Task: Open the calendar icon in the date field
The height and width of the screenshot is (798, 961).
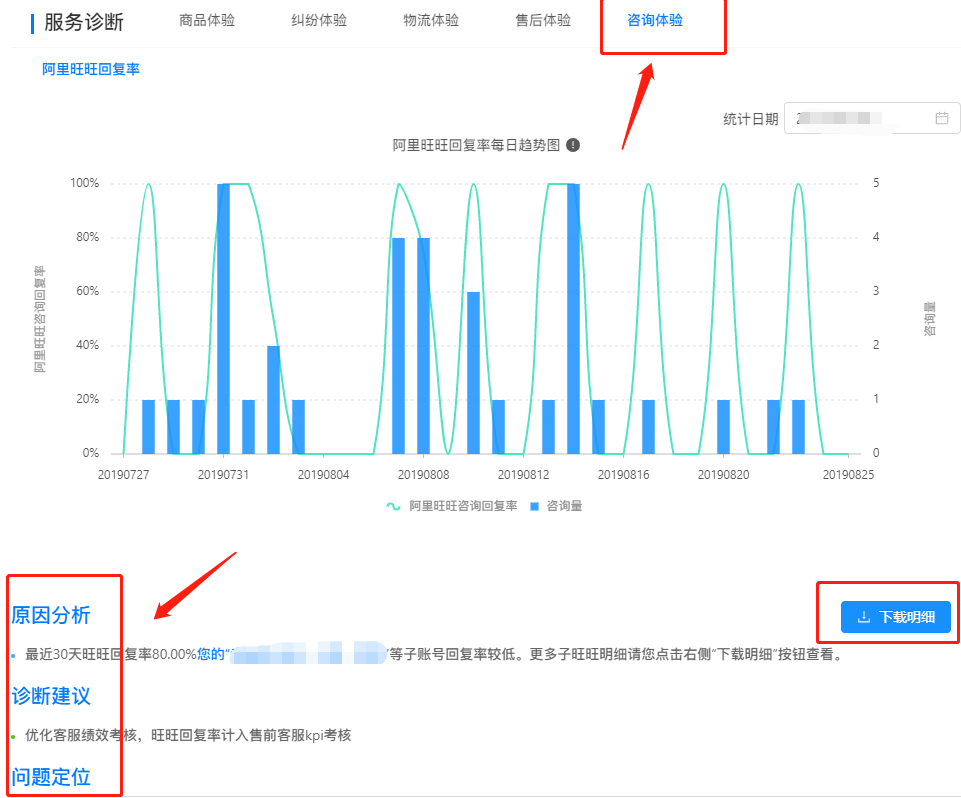Action: coord(941,117)
